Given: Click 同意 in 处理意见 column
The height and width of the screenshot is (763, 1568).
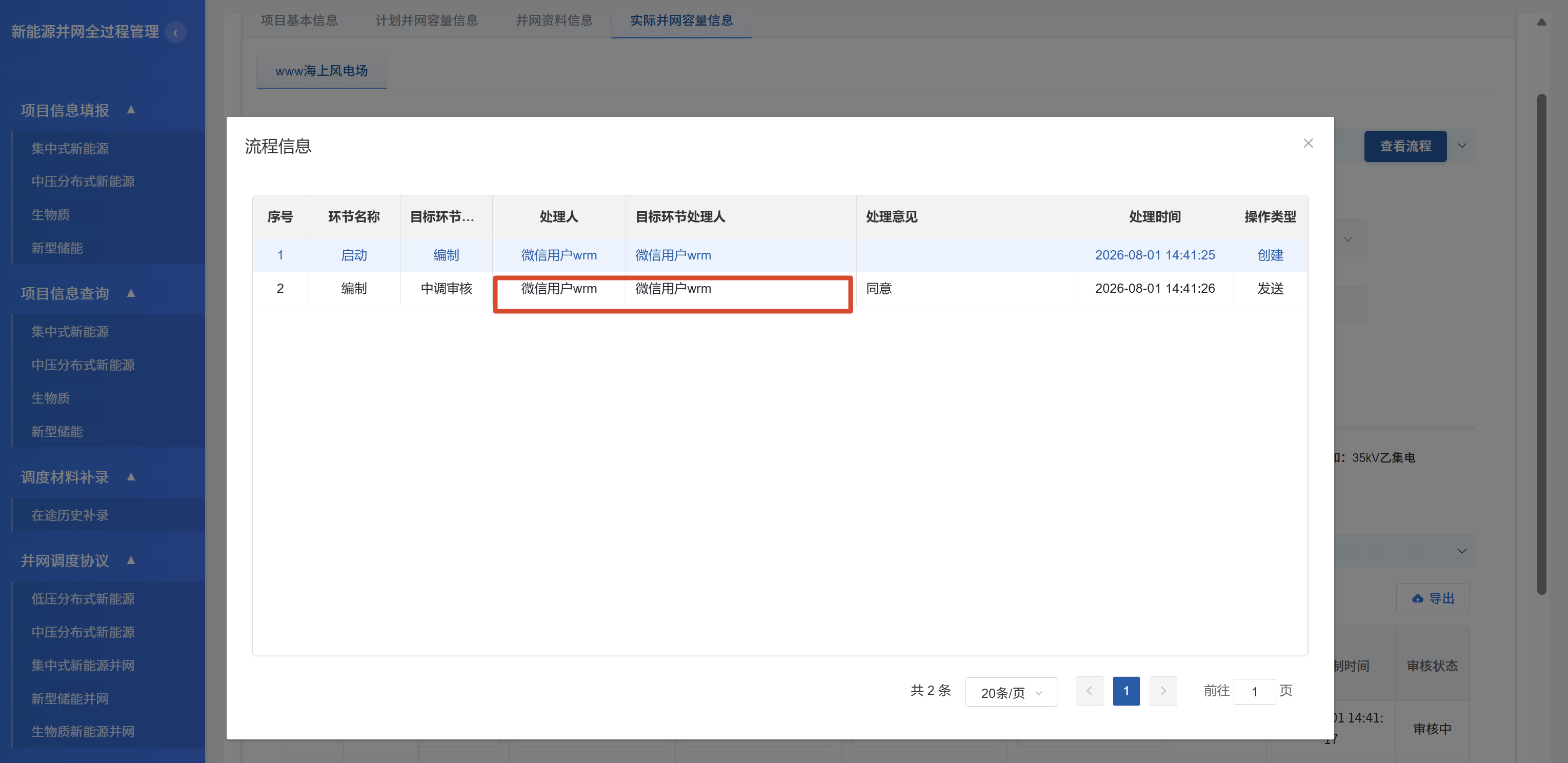Looking at the screenshot, I should 879,289.
